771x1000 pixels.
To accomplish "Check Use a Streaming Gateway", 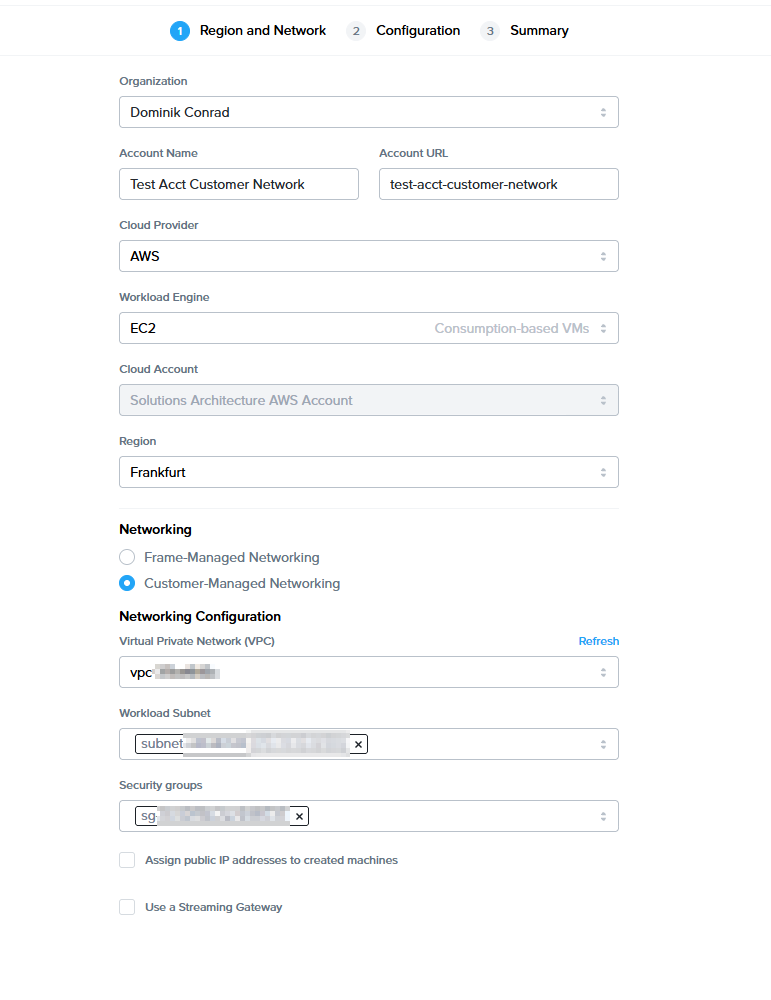I will 127,907.
